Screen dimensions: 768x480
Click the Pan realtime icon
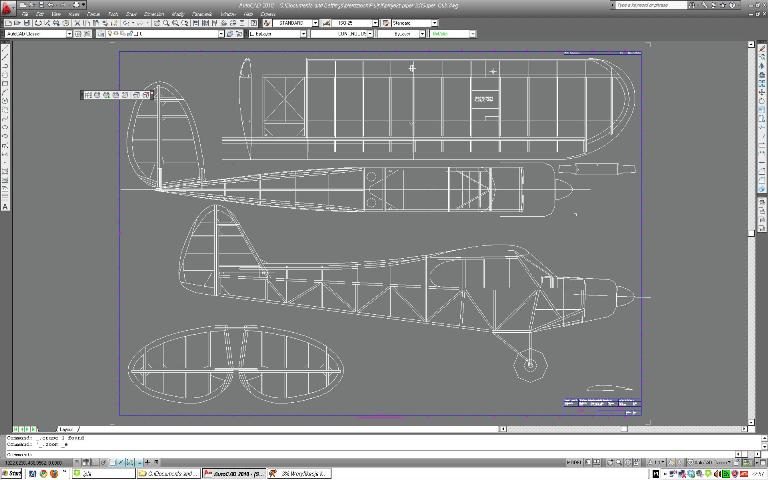click(x=157, y=23)
